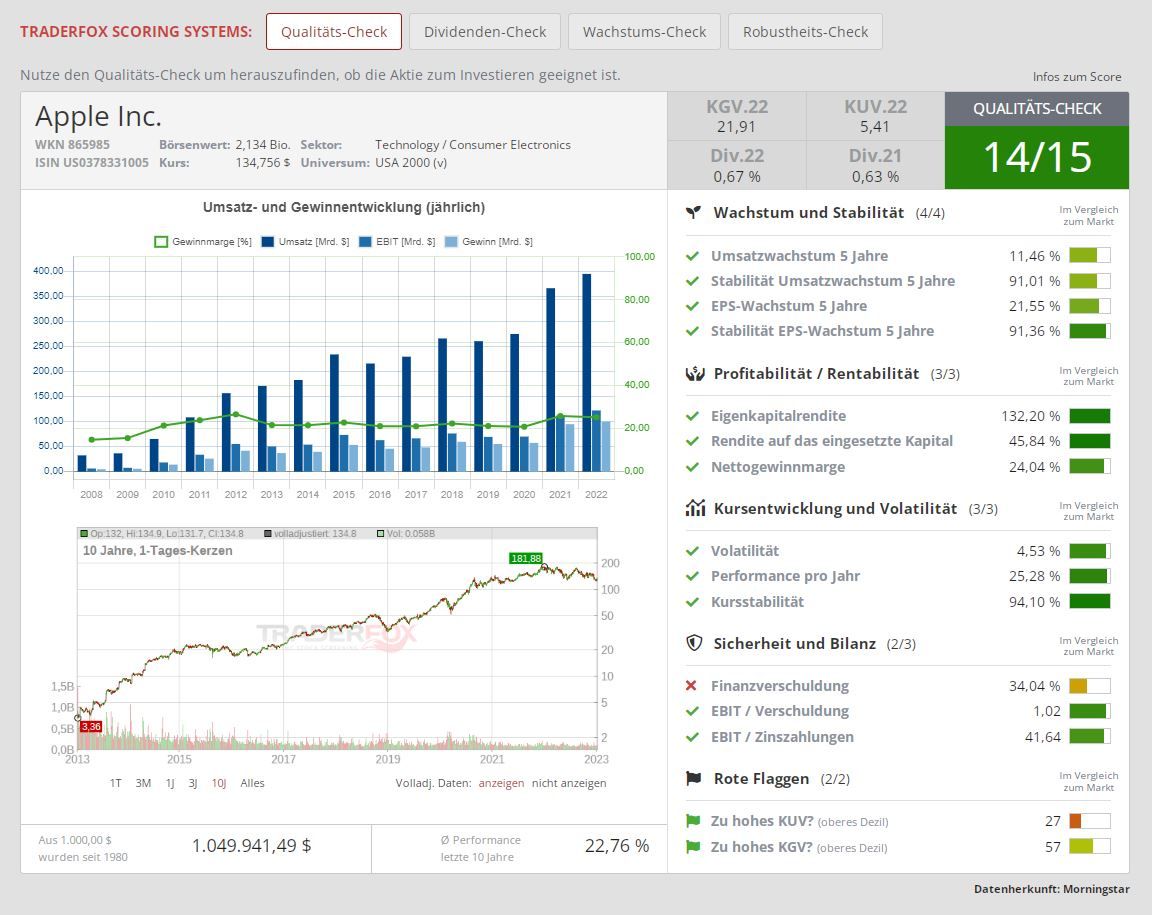Click the checkmark beside EBIT / Zinszahlungen
The height and width of the screenshot is (915, 1152).
691,736
